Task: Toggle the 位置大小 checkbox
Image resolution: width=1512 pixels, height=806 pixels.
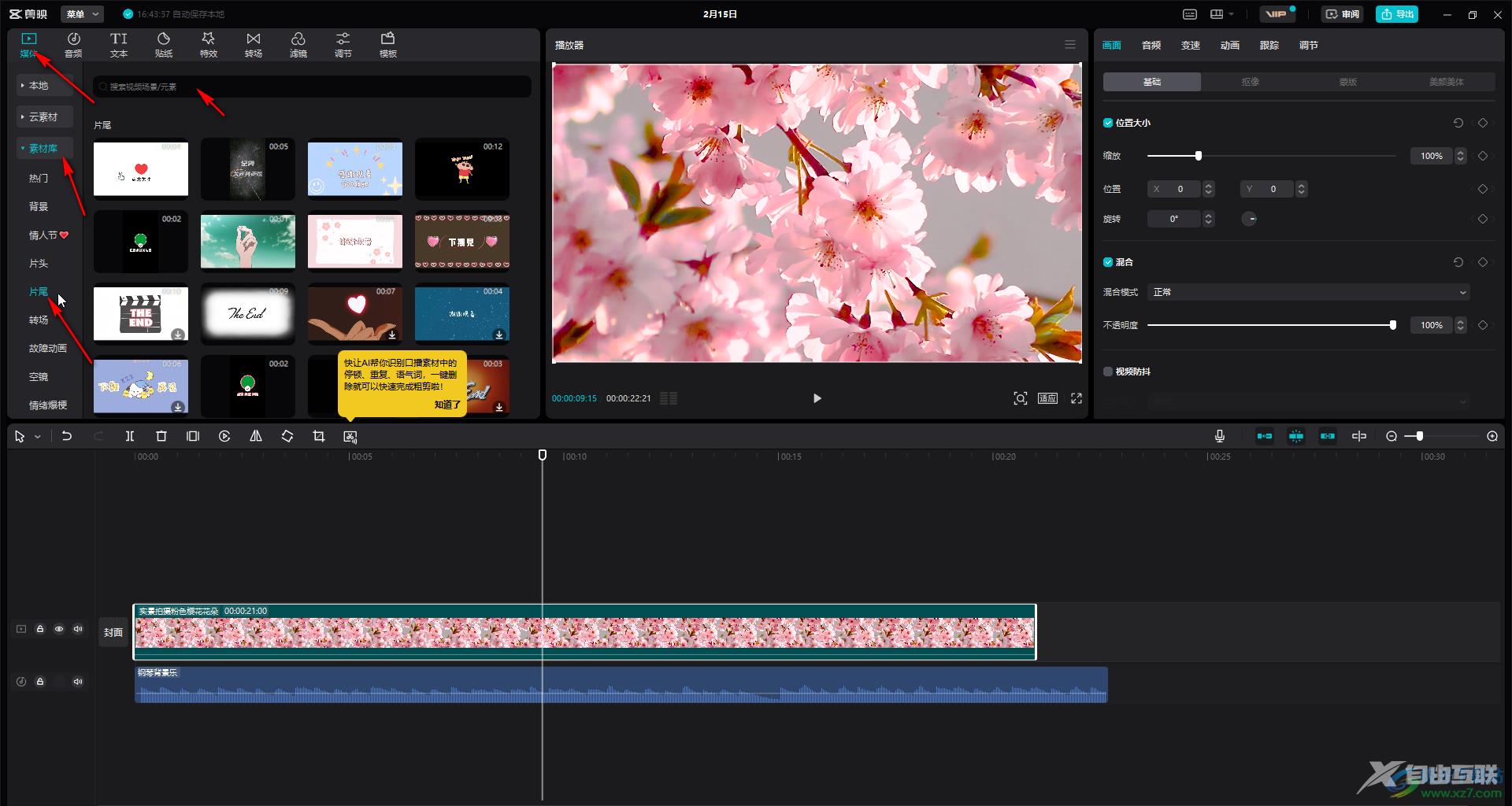Action: pyautogui.click(x=1108, y=123)
